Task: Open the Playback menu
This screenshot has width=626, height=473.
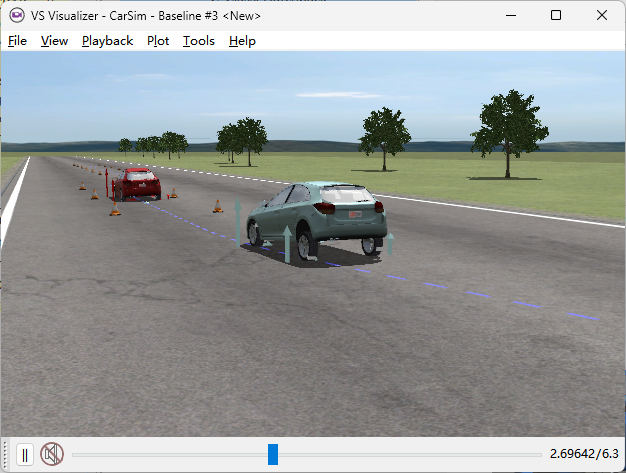Action: click(107, 41)
